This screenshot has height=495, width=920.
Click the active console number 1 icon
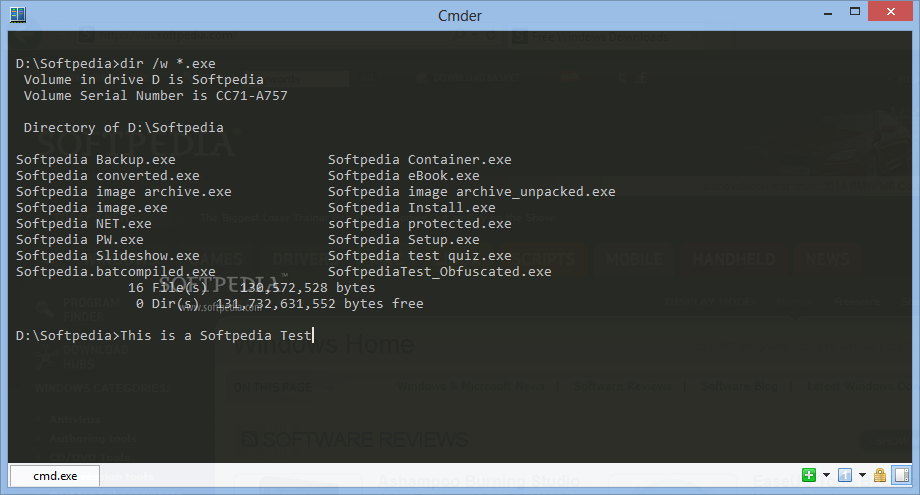coord(845,475)
